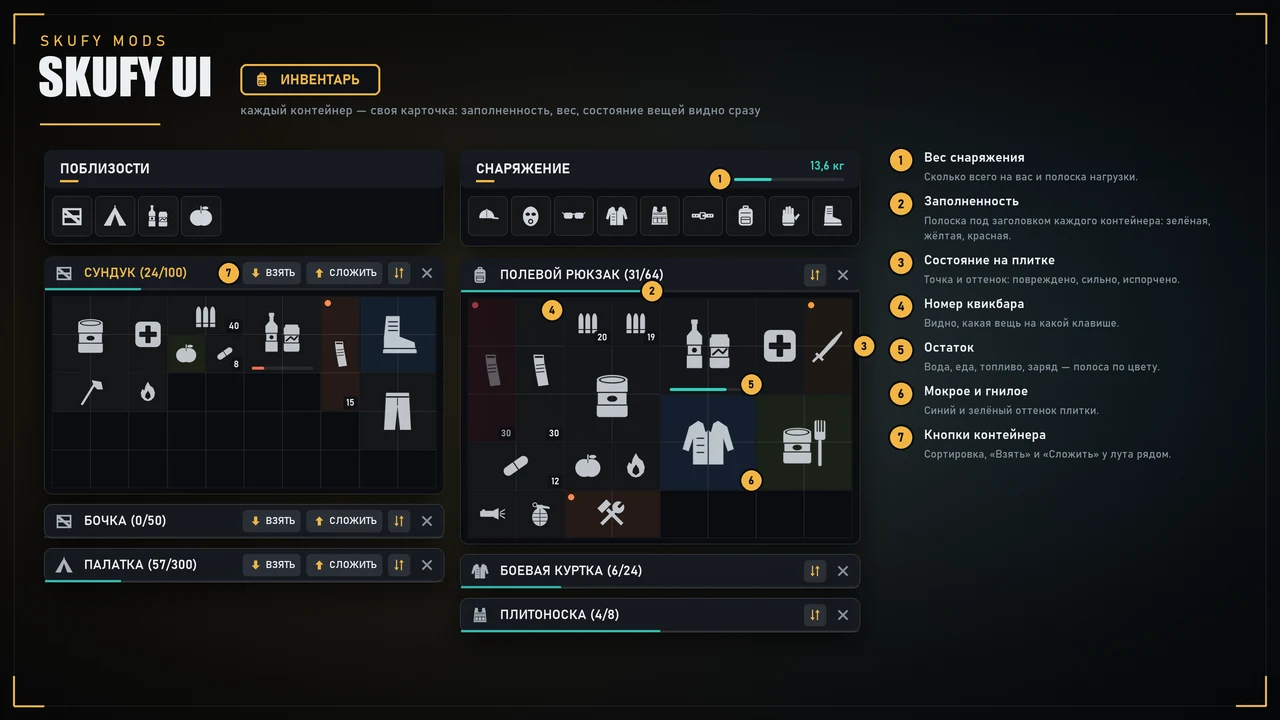Select canned food with fork in backpack
1280x720 pixels.
click(805, 442)
